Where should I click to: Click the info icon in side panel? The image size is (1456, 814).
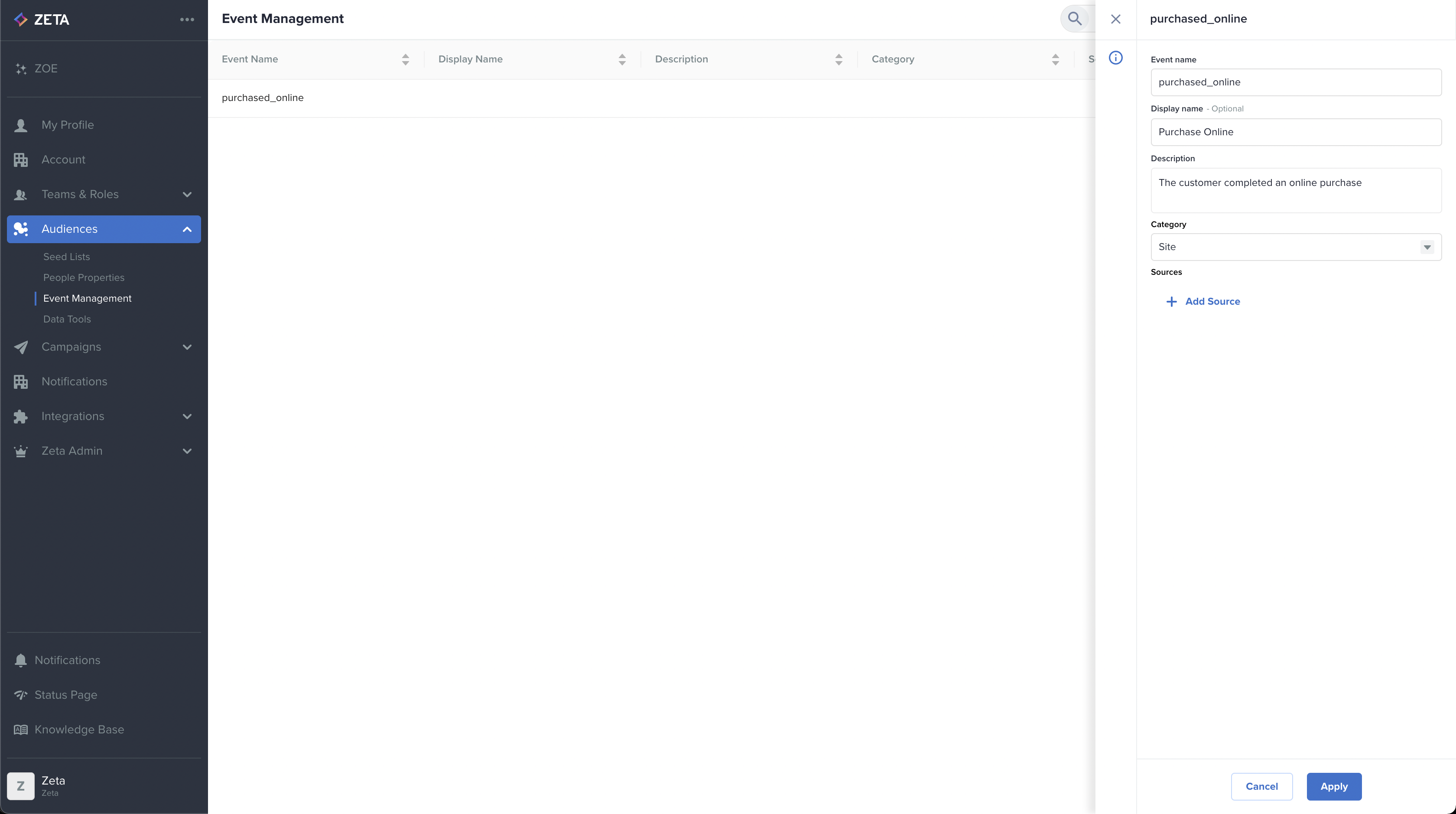tap(1115, 58)
